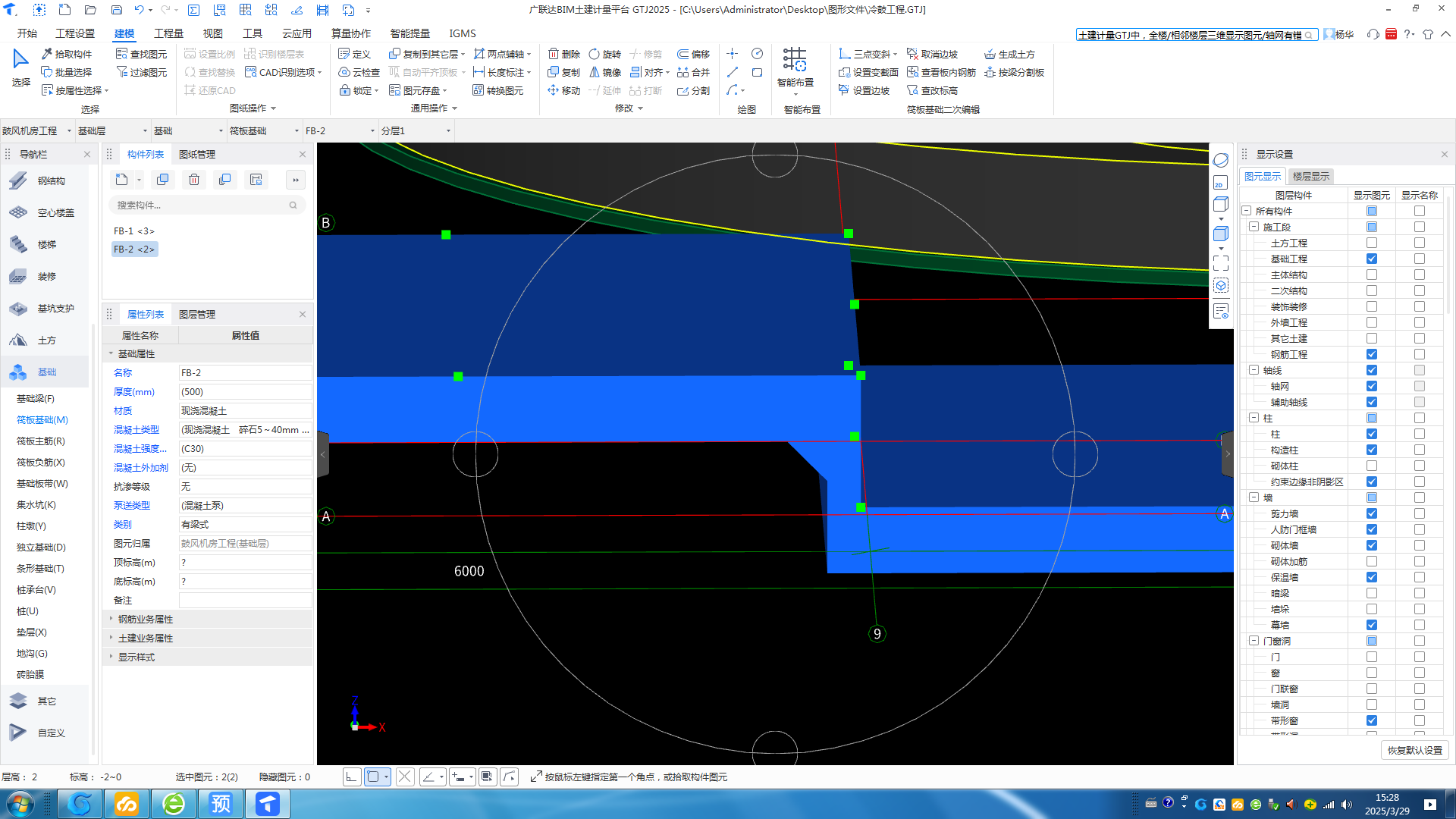Open 桩承台(V) category
The height and width of the screenshot is (819, 1456).
point(36,589)
